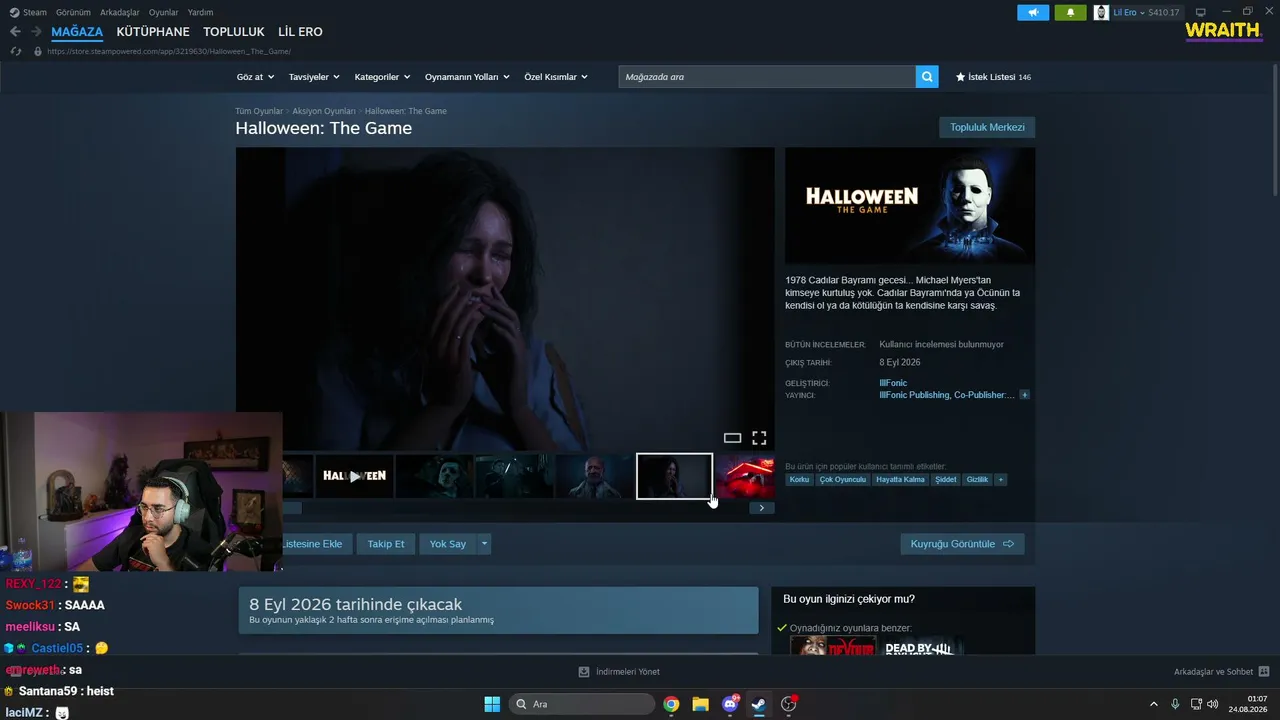This screenshot has height=720, width=1280.
Task: Reload the store page with the refresh icon
Action: [15, 51]
